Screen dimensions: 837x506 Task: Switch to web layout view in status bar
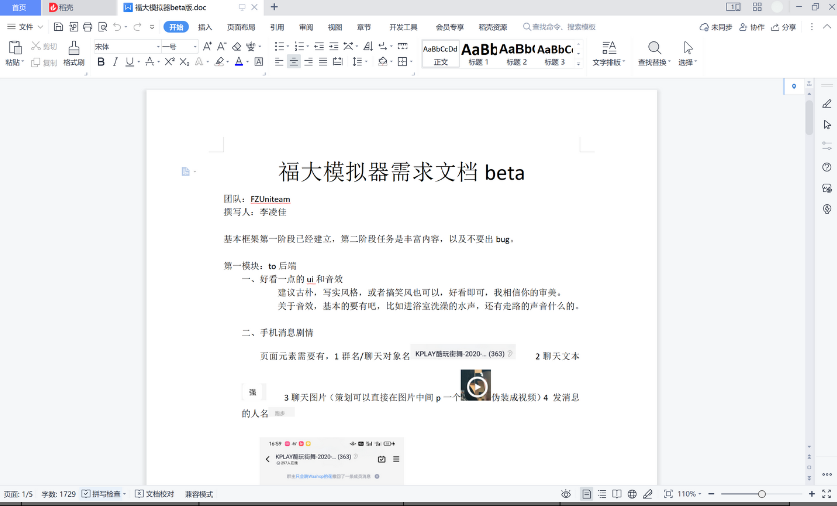click(x=632, y=494)
